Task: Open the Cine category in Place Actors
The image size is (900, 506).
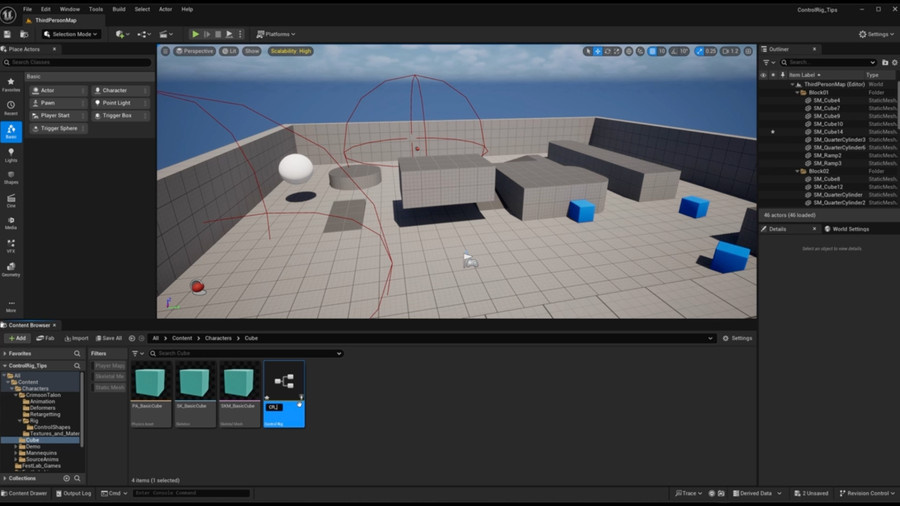Action: coord(11,201)
